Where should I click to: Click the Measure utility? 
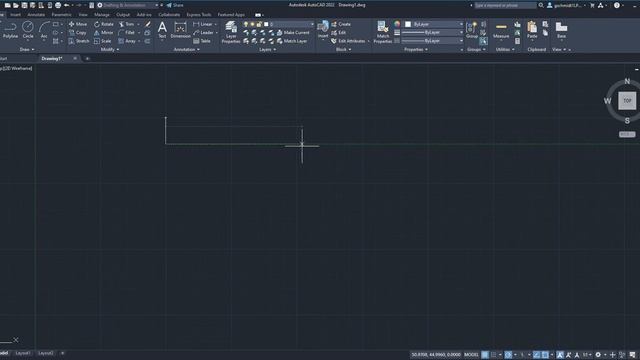pyautogui.click(x=501, y=30)
